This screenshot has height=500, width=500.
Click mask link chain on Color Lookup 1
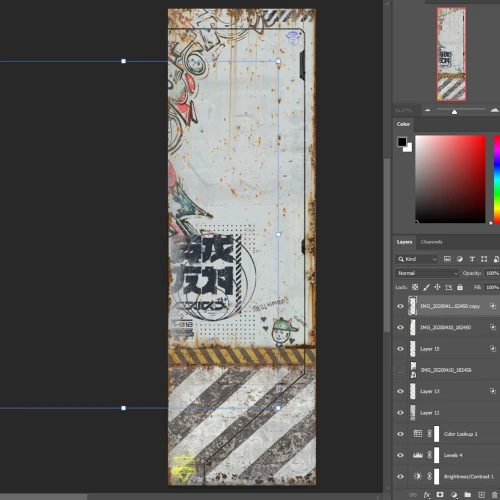(430, 434)
